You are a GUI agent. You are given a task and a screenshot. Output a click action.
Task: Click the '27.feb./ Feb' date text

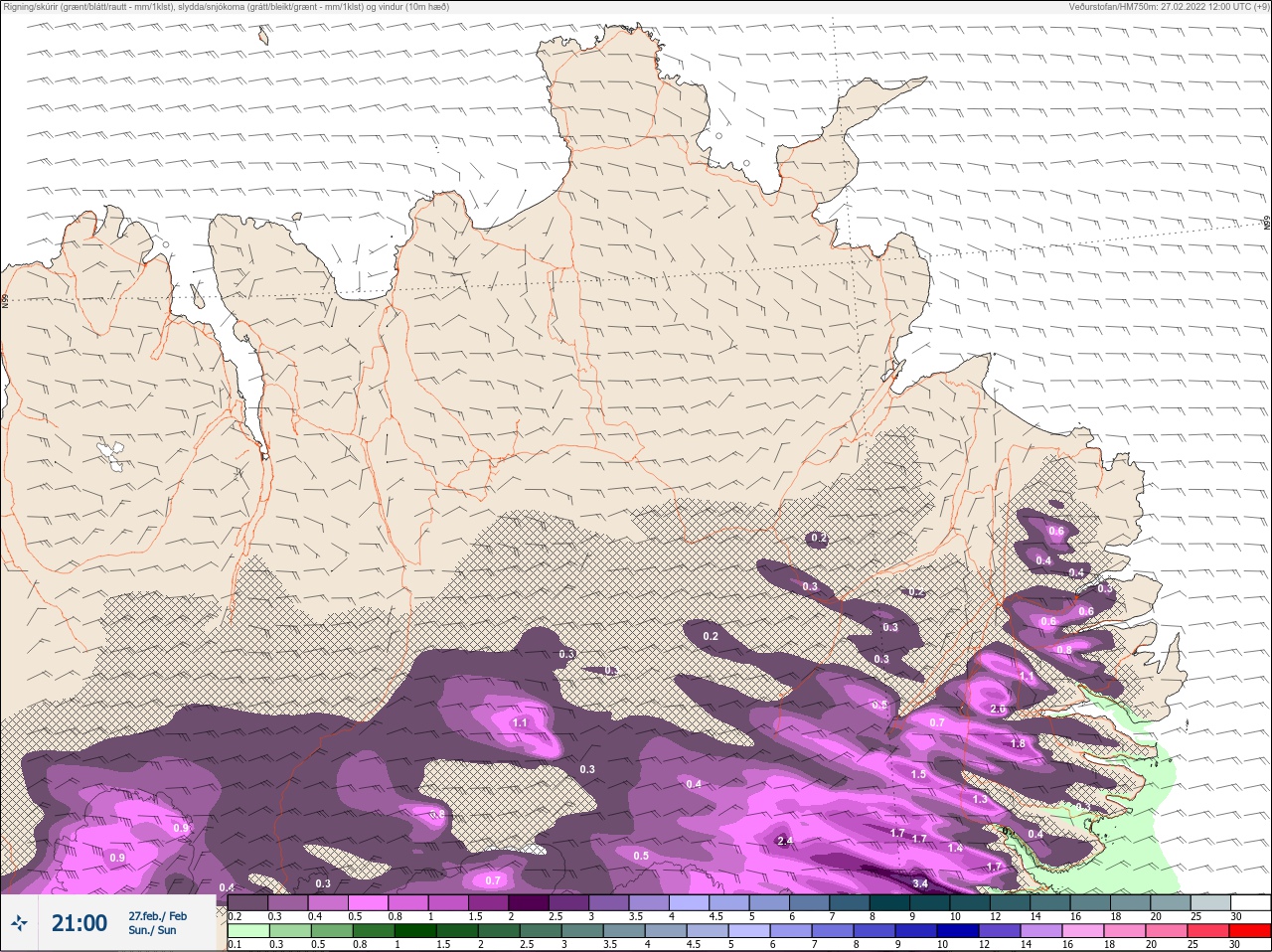point(157,916)
